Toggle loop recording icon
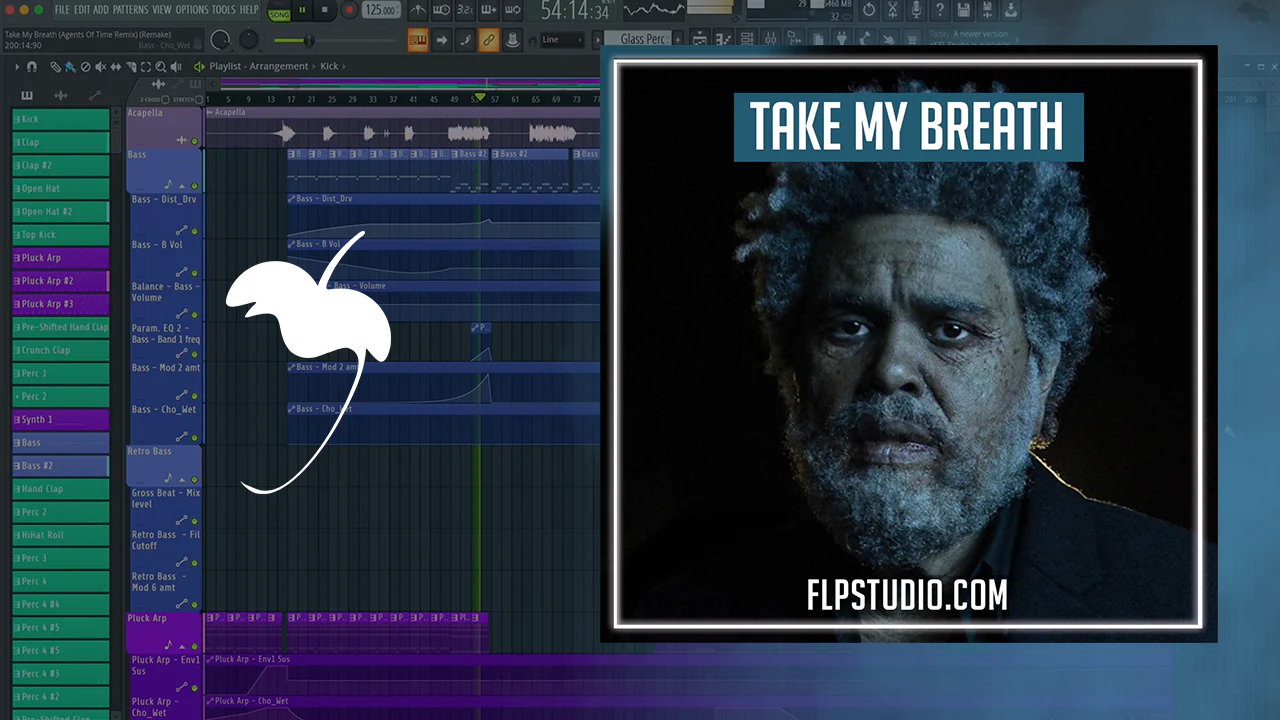This screenshot has height=720, width=1280. (513, 10)
